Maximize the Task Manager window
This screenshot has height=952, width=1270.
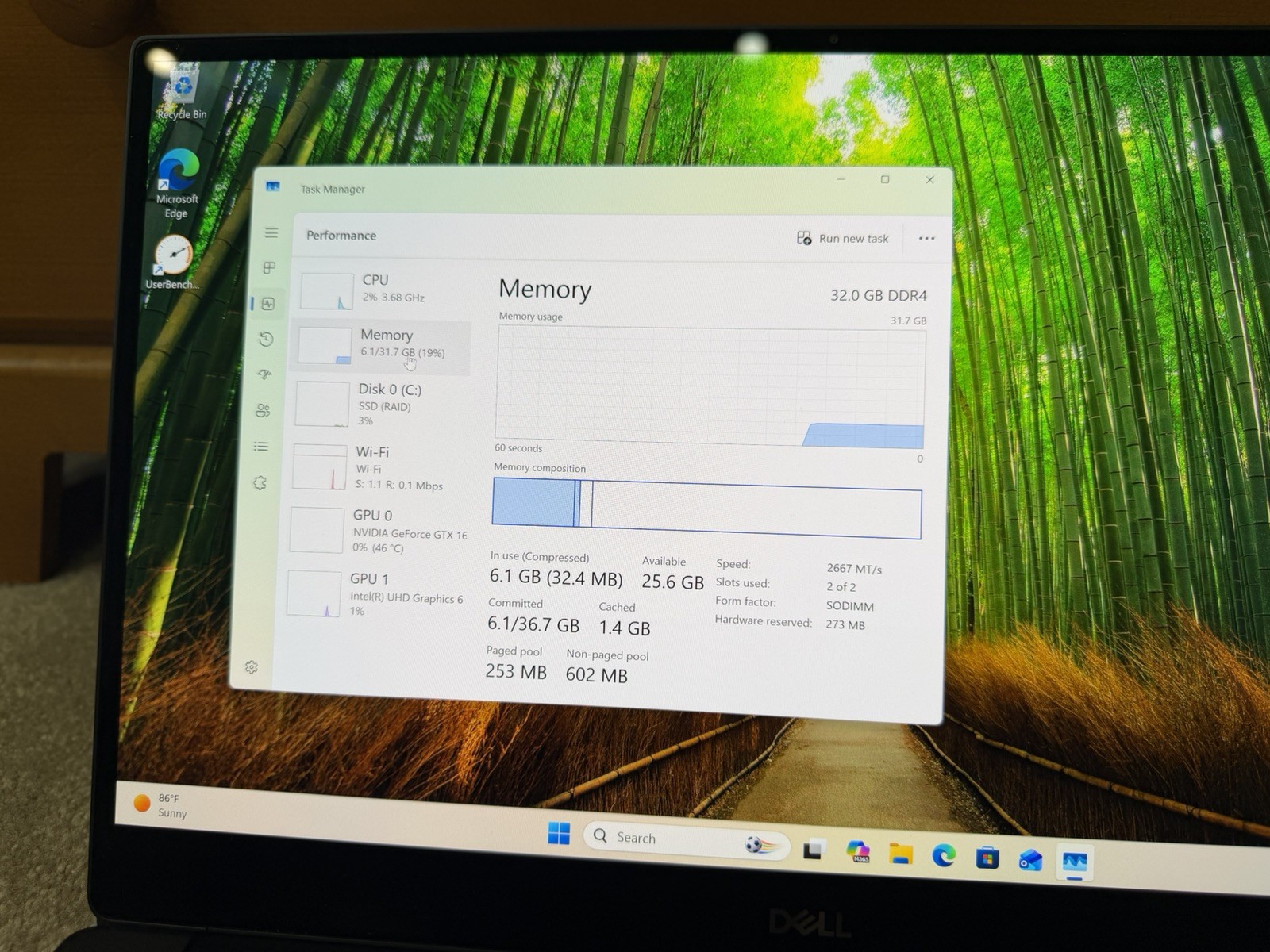click(885, 179)
